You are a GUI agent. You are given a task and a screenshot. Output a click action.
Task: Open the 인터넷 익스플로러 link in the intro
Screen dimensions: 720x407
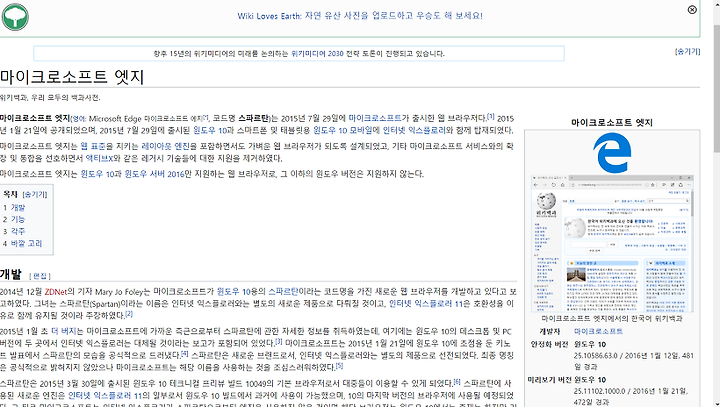pos(414,130)
